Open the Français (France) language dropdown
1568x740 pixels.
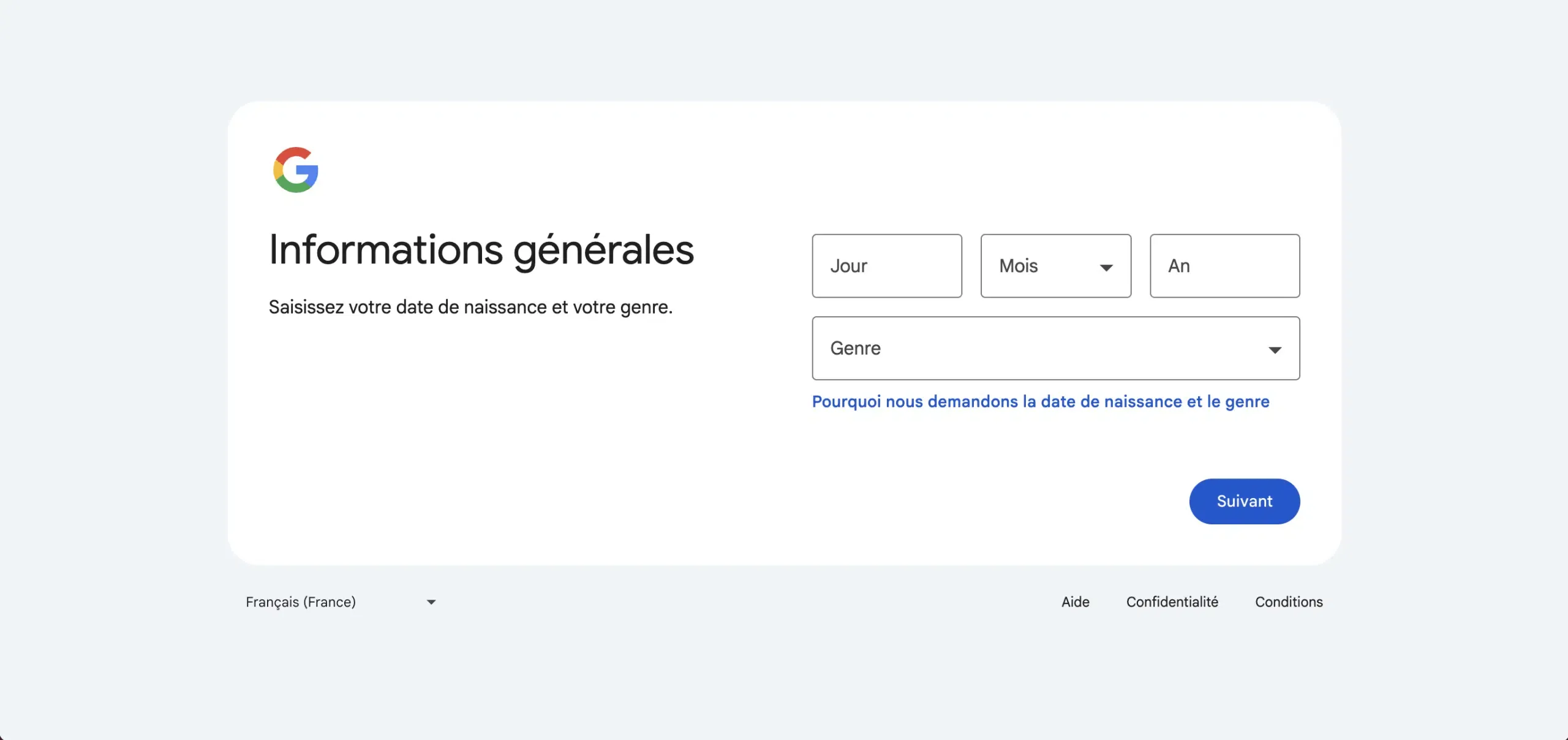tap(341, 602)
